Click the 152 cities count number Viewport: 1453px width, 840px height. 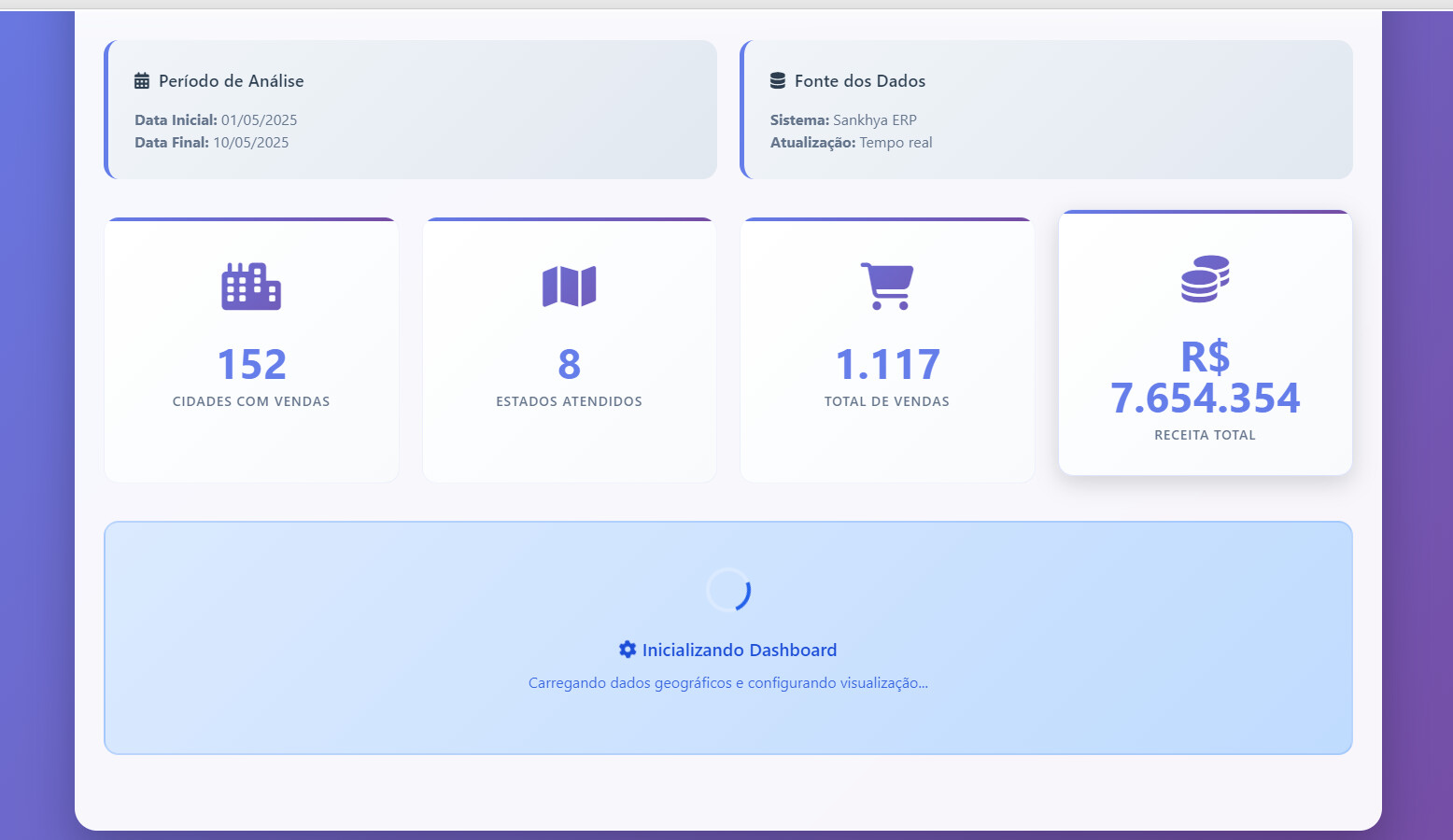coord(251,364)
